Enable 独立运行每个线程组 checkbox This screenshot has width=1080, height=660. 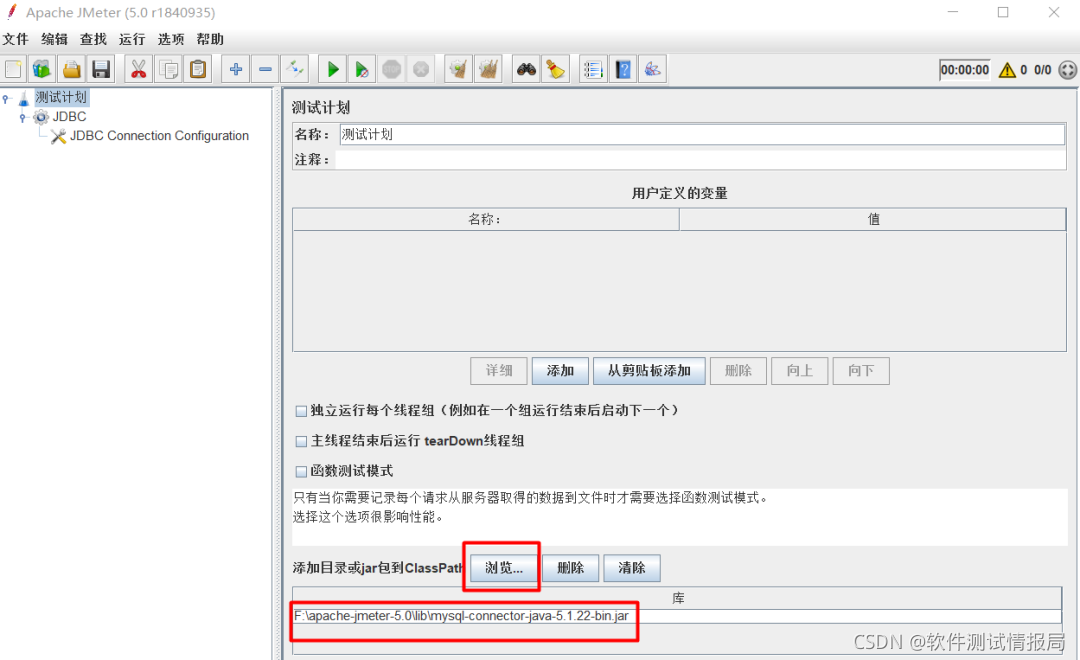point(301,411)
